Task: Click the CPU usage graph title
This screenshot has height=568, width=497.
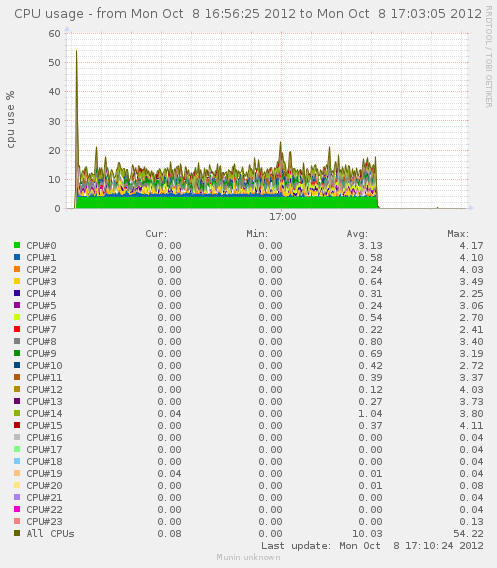Action: point(248,14)
